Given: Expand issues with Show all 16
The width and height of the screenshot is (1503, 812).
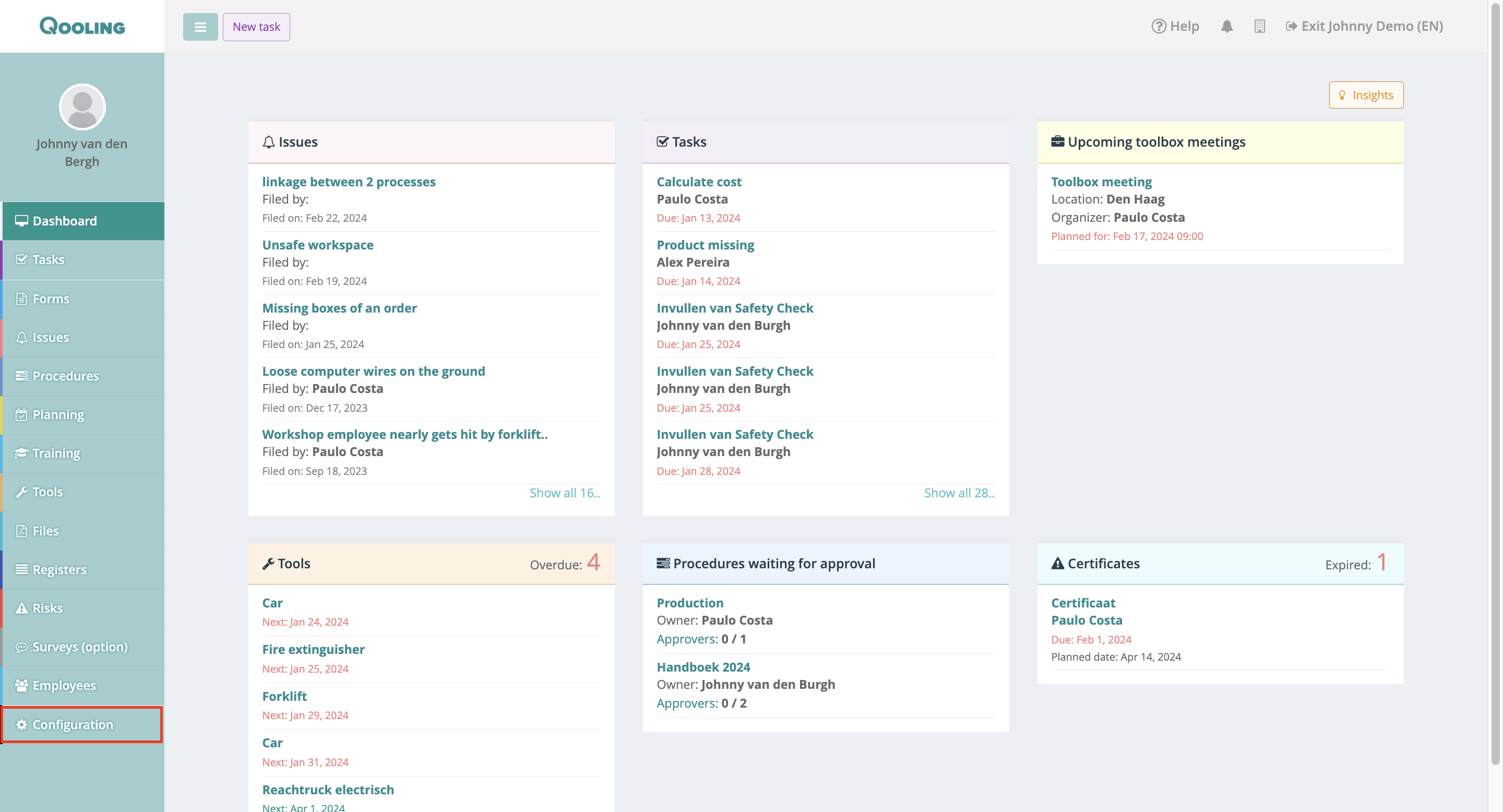Looking at the screenshot, I should pos(564,493).
